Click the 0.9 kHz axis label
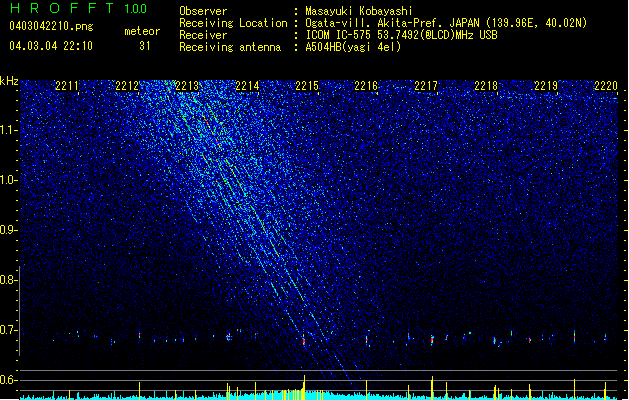The height and width of the screenshot is (400, 629). 9,230
